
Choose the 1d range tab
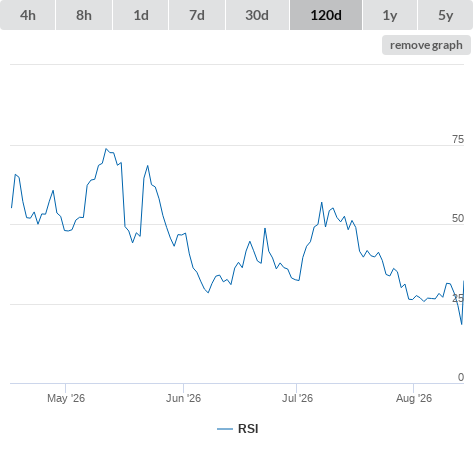click(x=141, y=15)
